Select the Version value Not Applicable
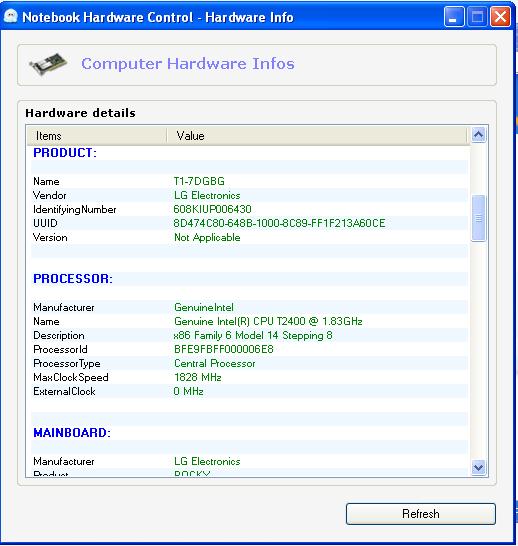The height and width of the screenshot is (546, 518). pyautogui.click(x=207, y=237)
